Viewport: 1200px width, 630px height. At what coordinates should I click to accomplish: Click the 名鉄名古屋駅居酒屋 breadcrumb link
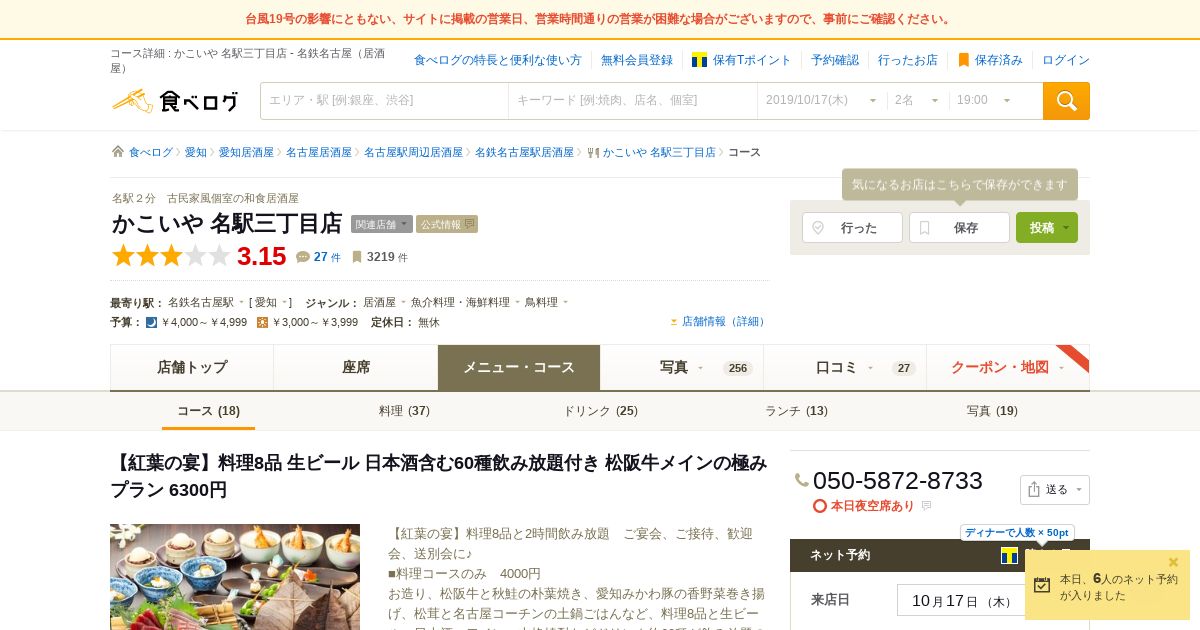pos(524,153)
